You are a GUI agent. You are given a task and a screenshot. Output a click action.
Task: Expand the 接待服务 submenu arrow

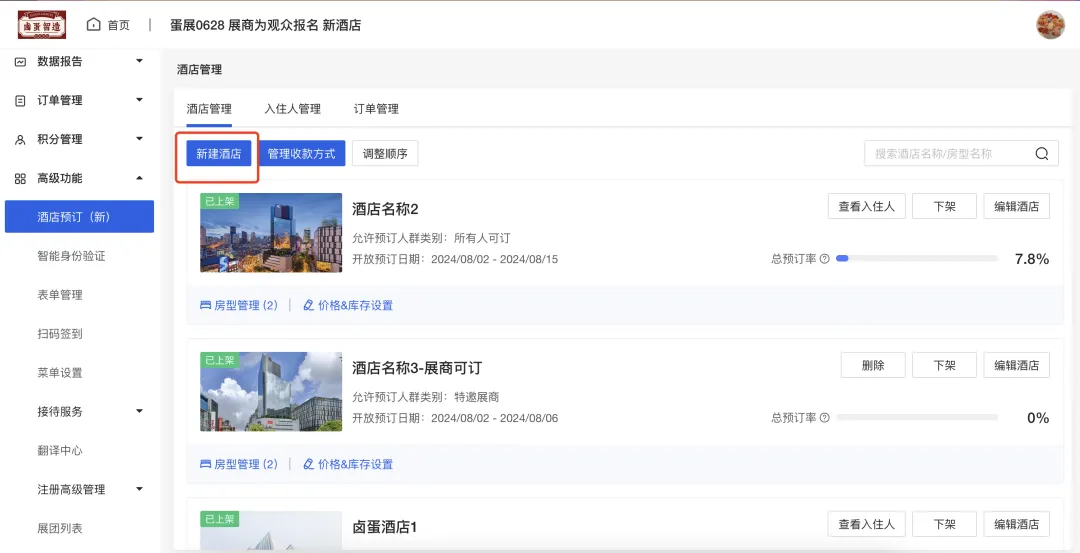click(x=139, y=411)
